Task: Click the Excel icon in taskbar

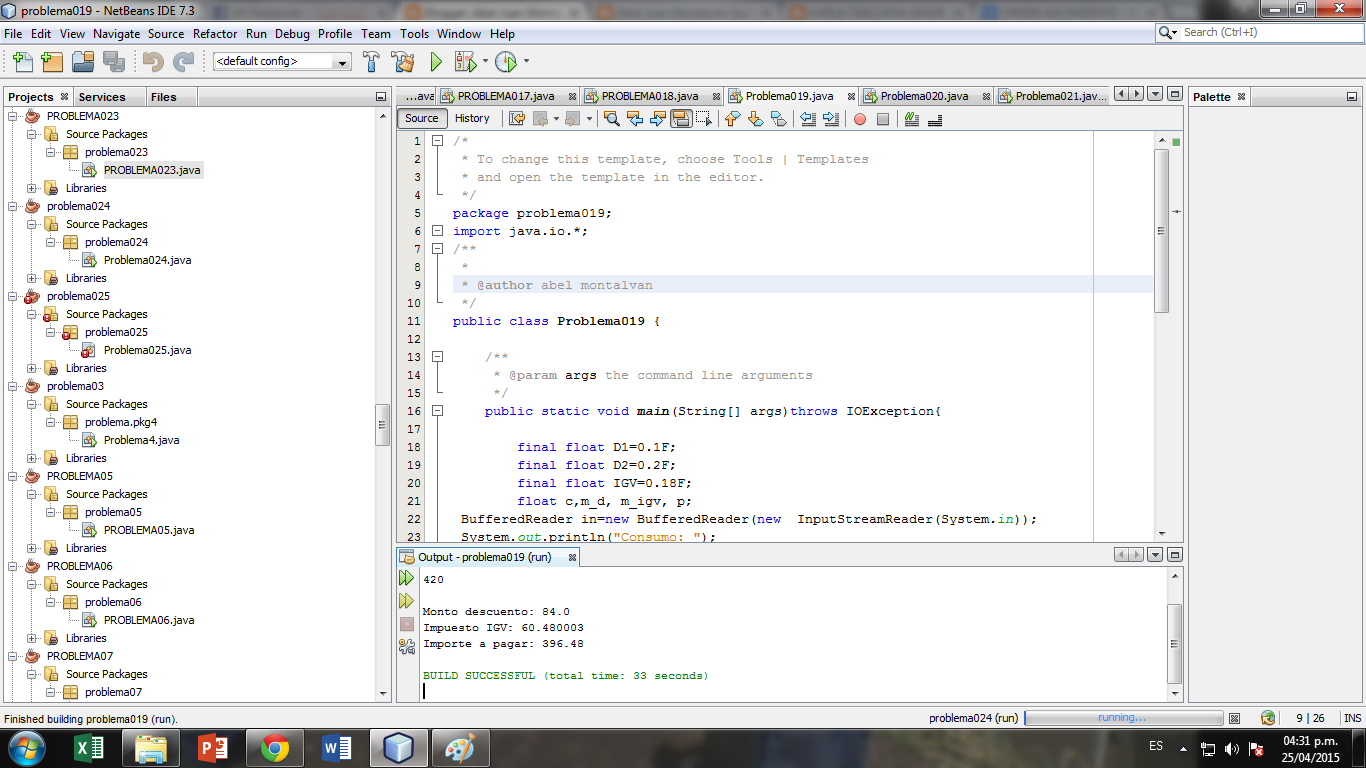Action: [90, 748]
